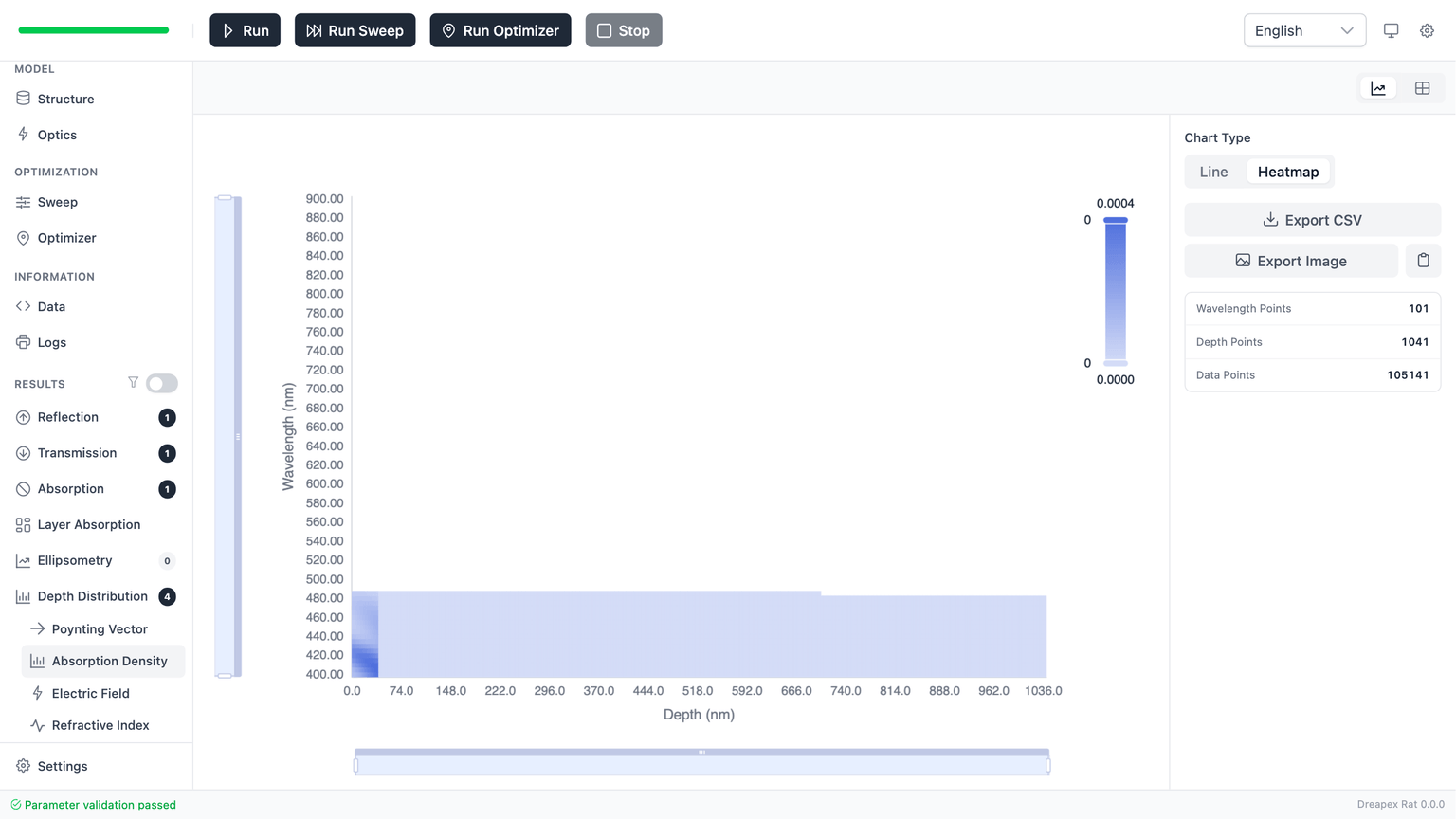Click the copy to clipboard icon
1456x819 pixels.
click(x=1423, y=261)
